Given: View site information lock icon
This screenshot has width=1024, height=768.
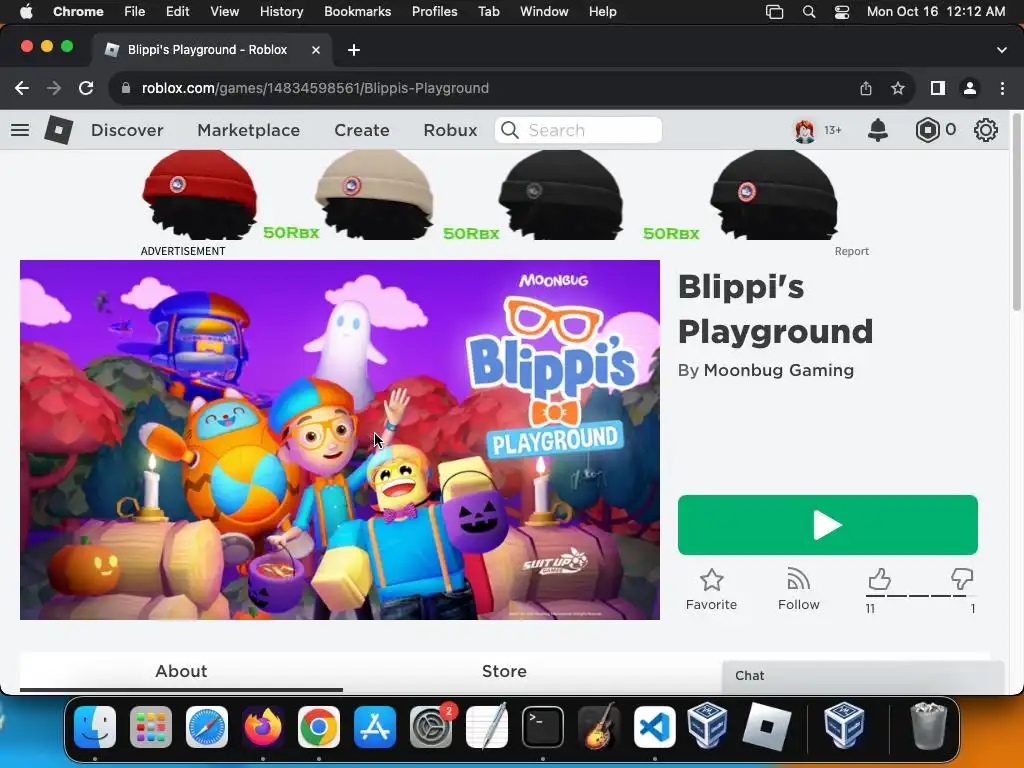Looking at the screenshot, I should pos(126,88).
